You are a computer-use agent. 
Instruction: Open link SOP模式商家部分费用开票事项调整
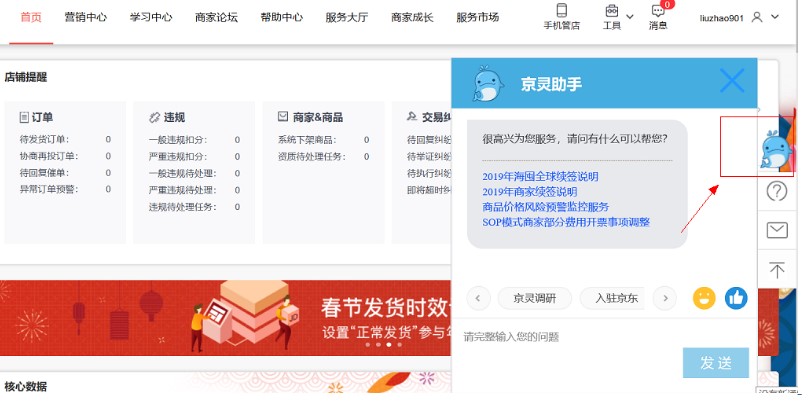(566, 222)
